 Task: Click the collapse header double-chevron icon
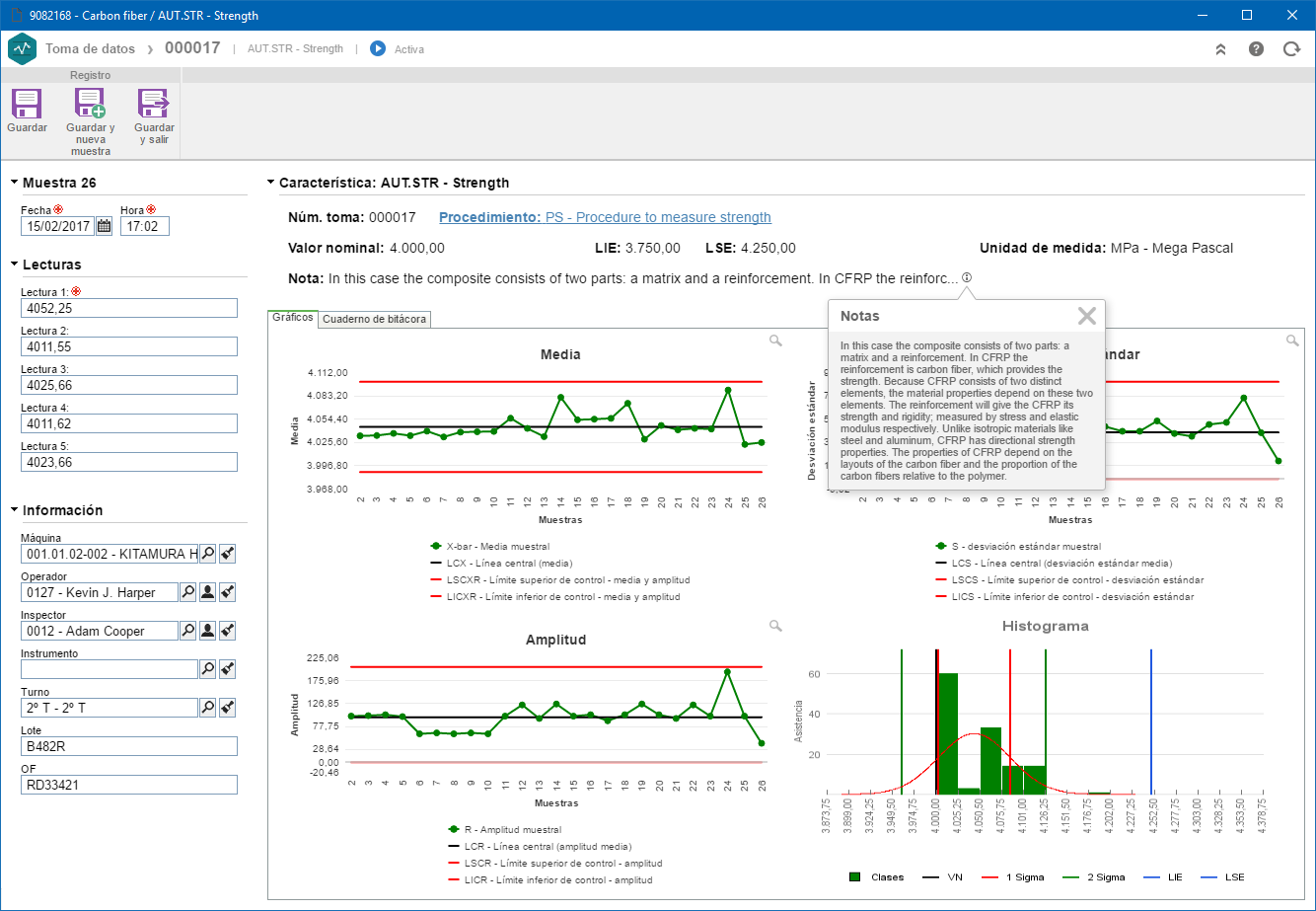point(1220,48)
